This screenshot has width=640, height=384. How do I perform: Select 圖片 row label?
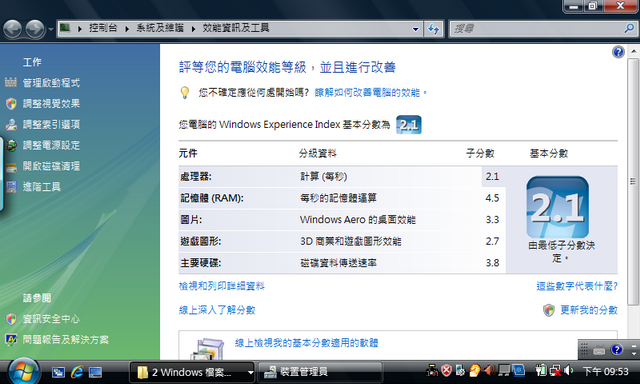[x=191, y=220]
